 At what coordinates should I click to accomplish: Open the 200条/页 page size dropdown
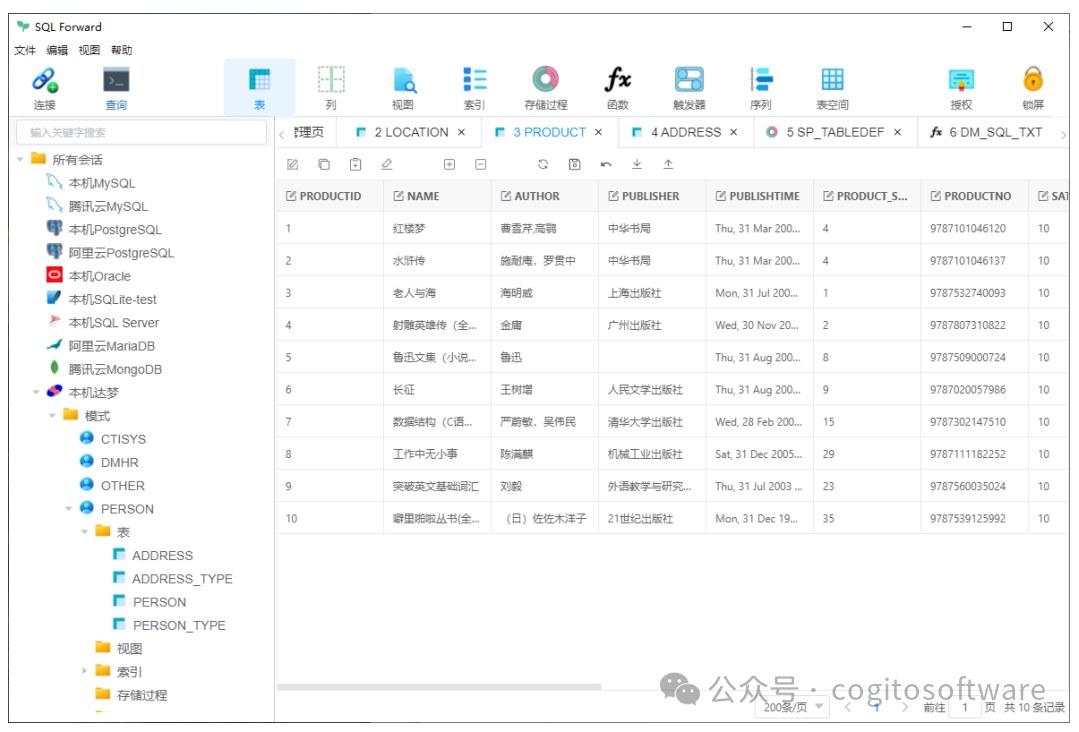coord(793,707)
